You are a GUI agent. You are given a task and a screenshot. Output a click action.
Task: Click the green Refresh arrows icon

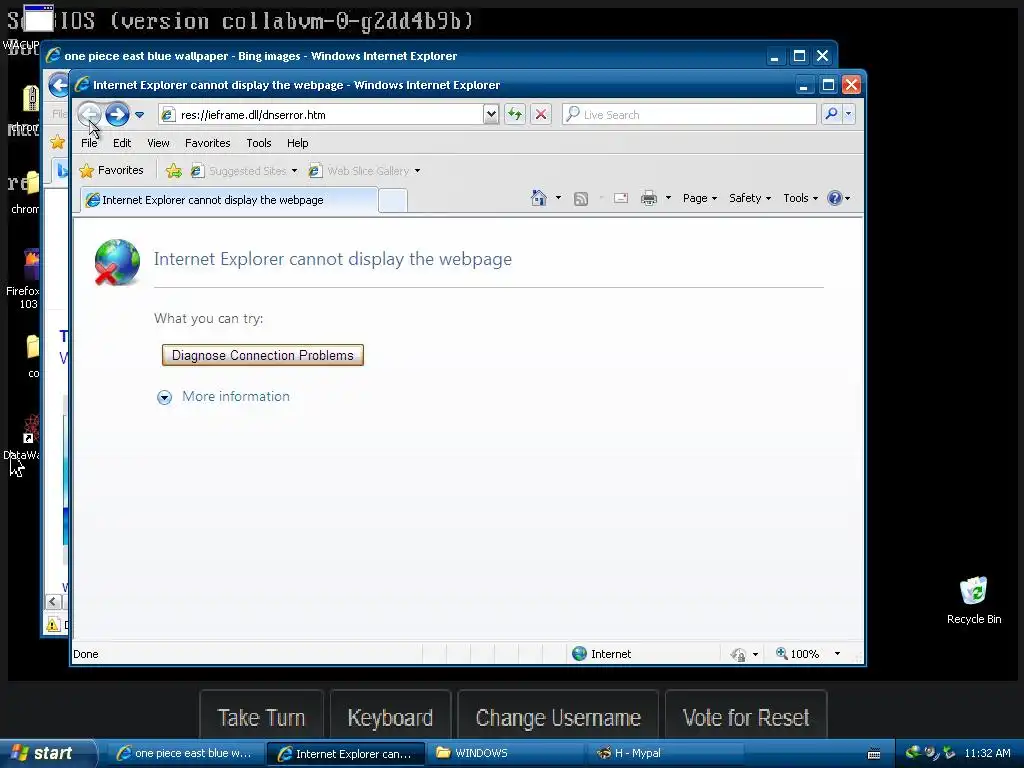pyautogui.click(x=515, y=114)
